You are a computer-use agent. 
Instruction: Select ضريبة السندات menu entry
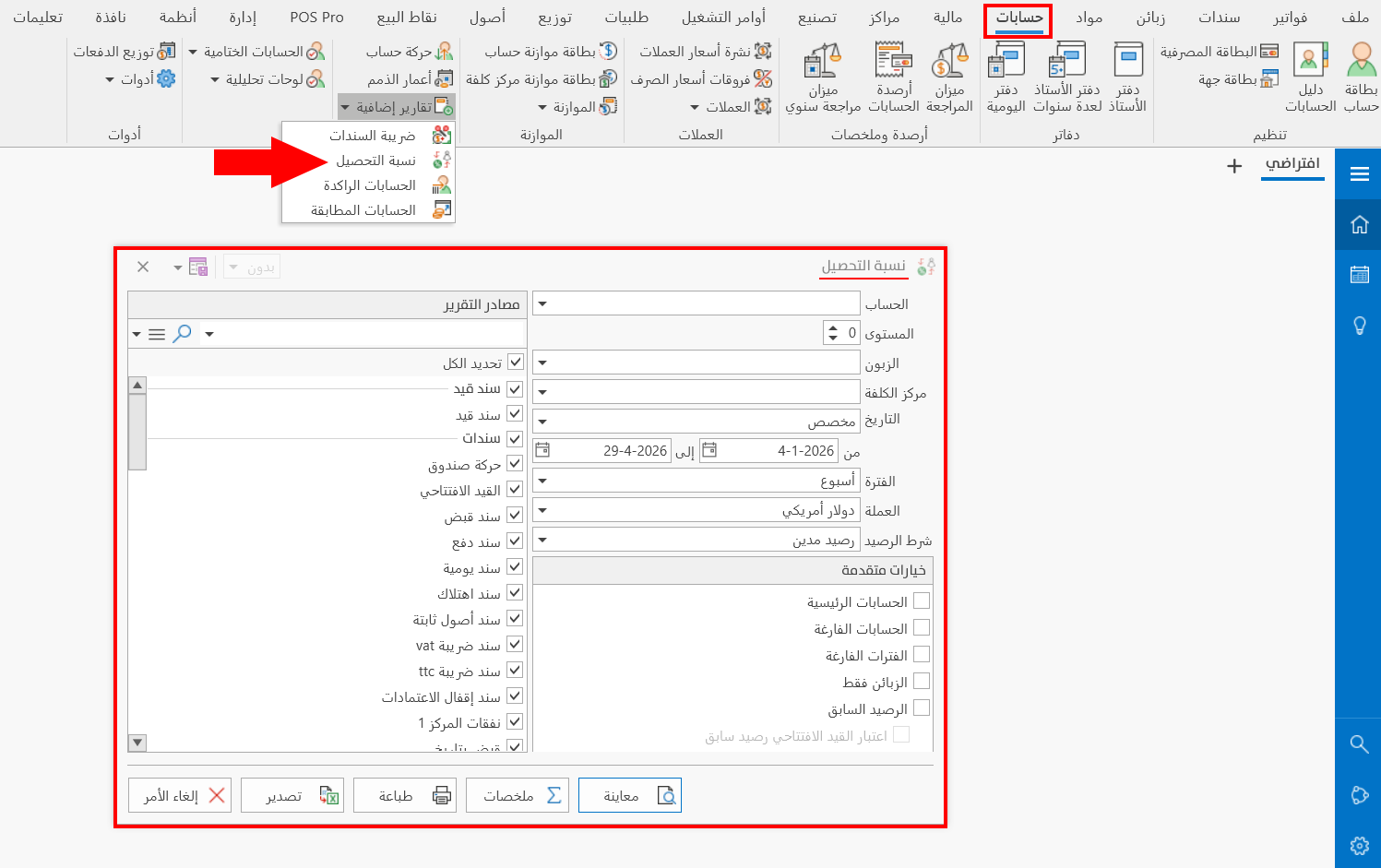tap(369, 136)
